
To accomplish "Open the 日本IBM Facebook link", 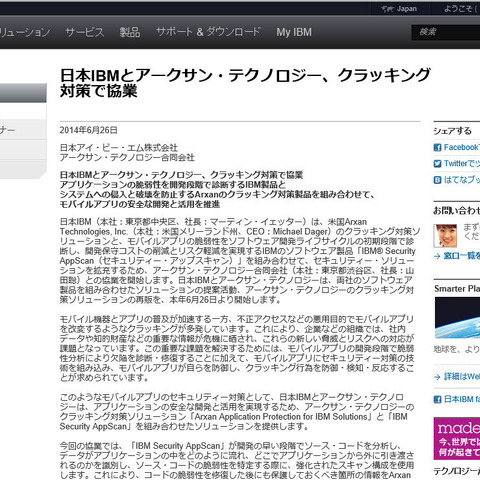I will point(462,399).
